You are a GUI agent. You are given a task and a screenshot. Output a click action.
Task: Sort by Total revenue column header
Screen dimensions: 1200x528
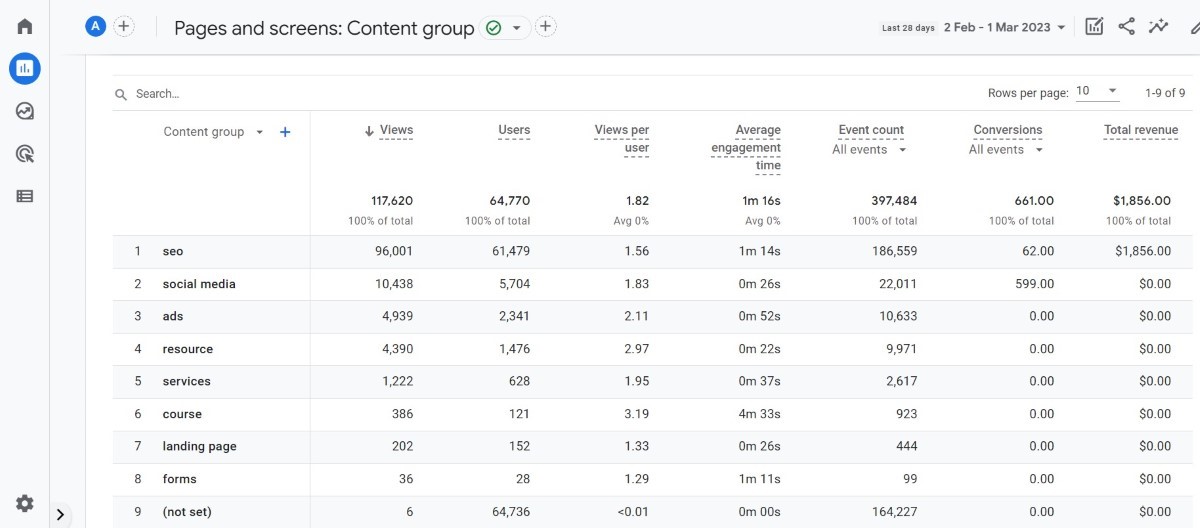point(1141,130)
